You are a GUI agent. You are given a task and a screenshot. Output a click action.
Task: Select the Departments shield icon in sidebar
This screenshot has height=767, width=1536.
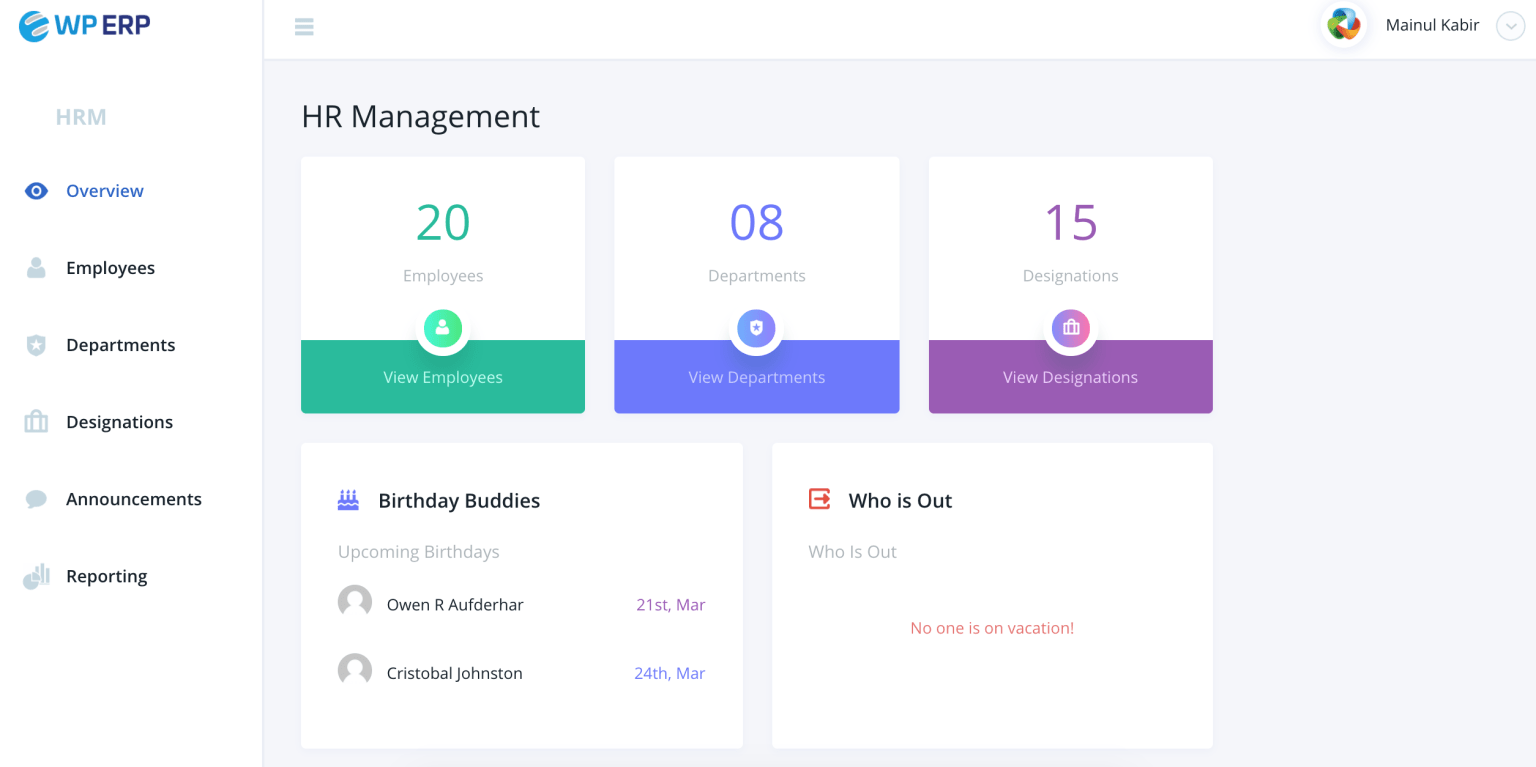(x=36, y=344)
